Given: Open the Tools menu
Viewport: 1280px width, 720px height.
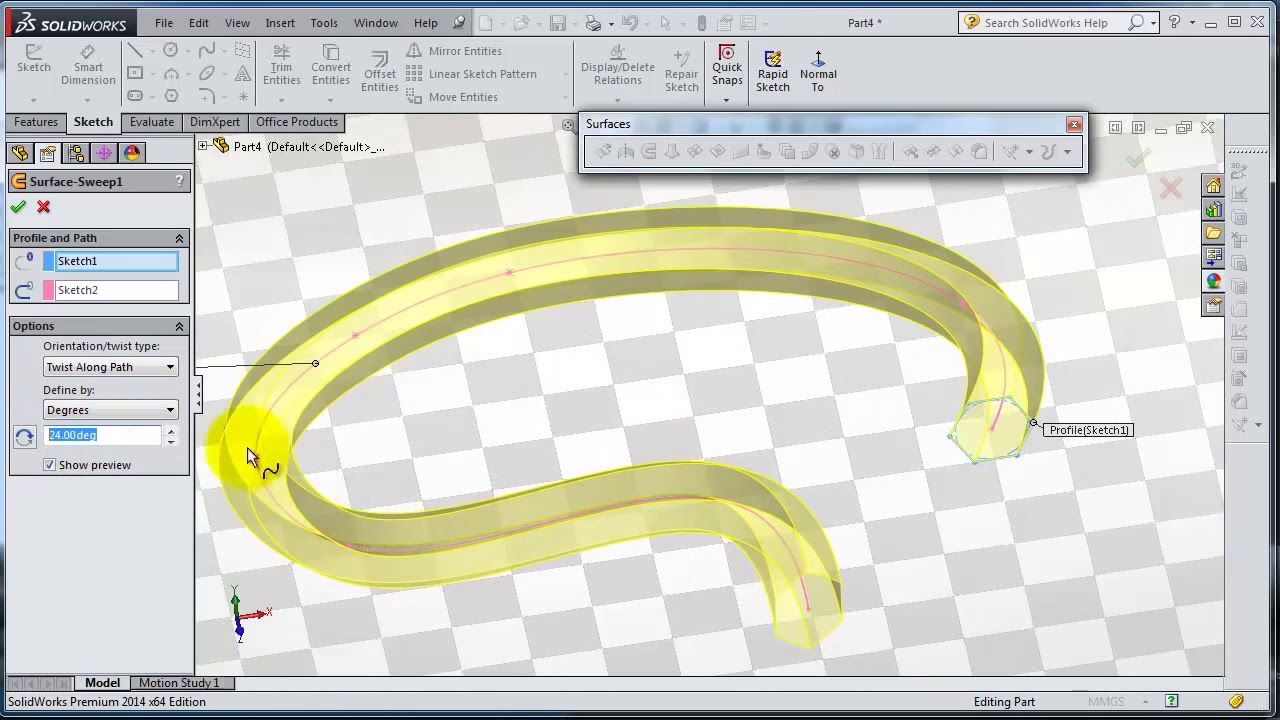Looking at the screenshot, I should coord(324,22).
